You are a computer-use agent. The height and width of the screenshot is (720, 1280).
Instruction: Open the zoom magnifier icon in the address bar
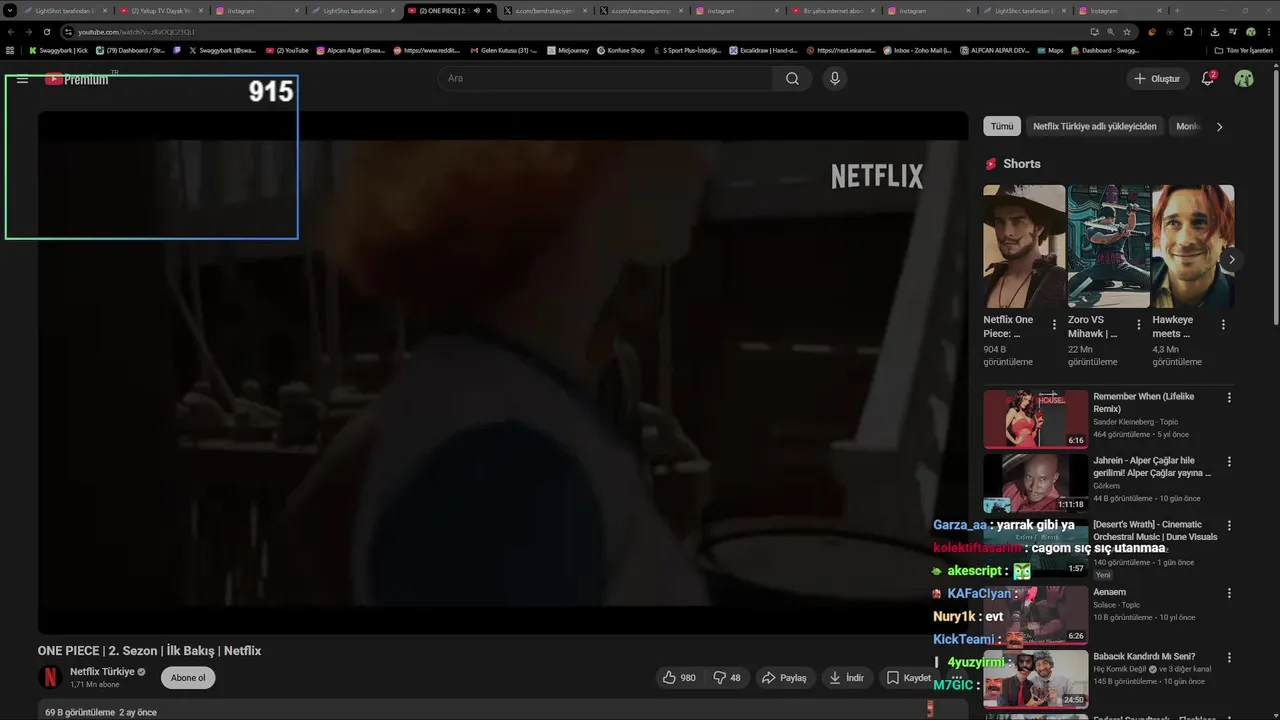[x=1110, y=32]
